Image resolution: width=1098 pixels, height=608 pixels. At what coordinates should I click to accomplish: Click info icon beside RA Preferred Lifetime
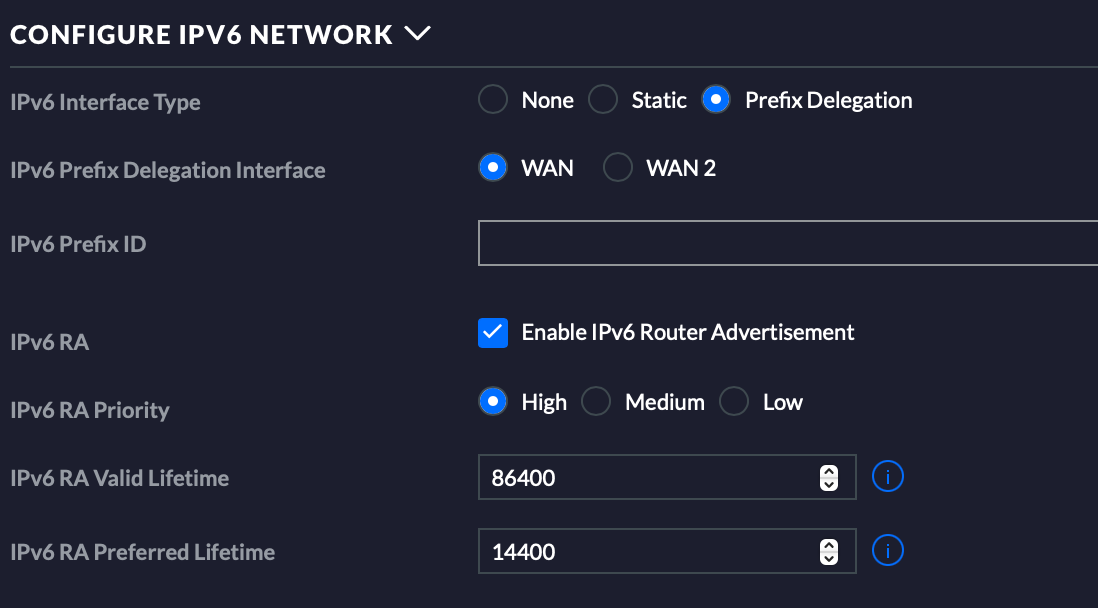coord(888,551)
